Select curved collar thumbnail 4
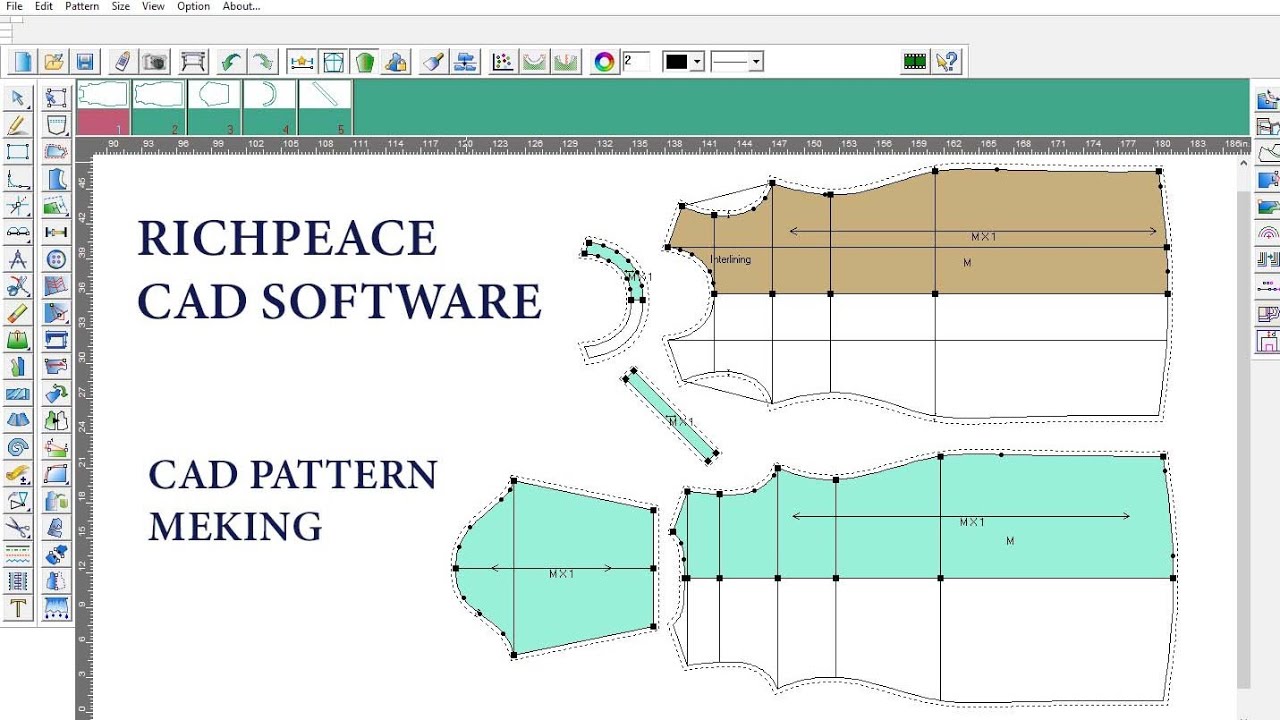Viewport: 1280px width, 720px height. click(270, 108)
